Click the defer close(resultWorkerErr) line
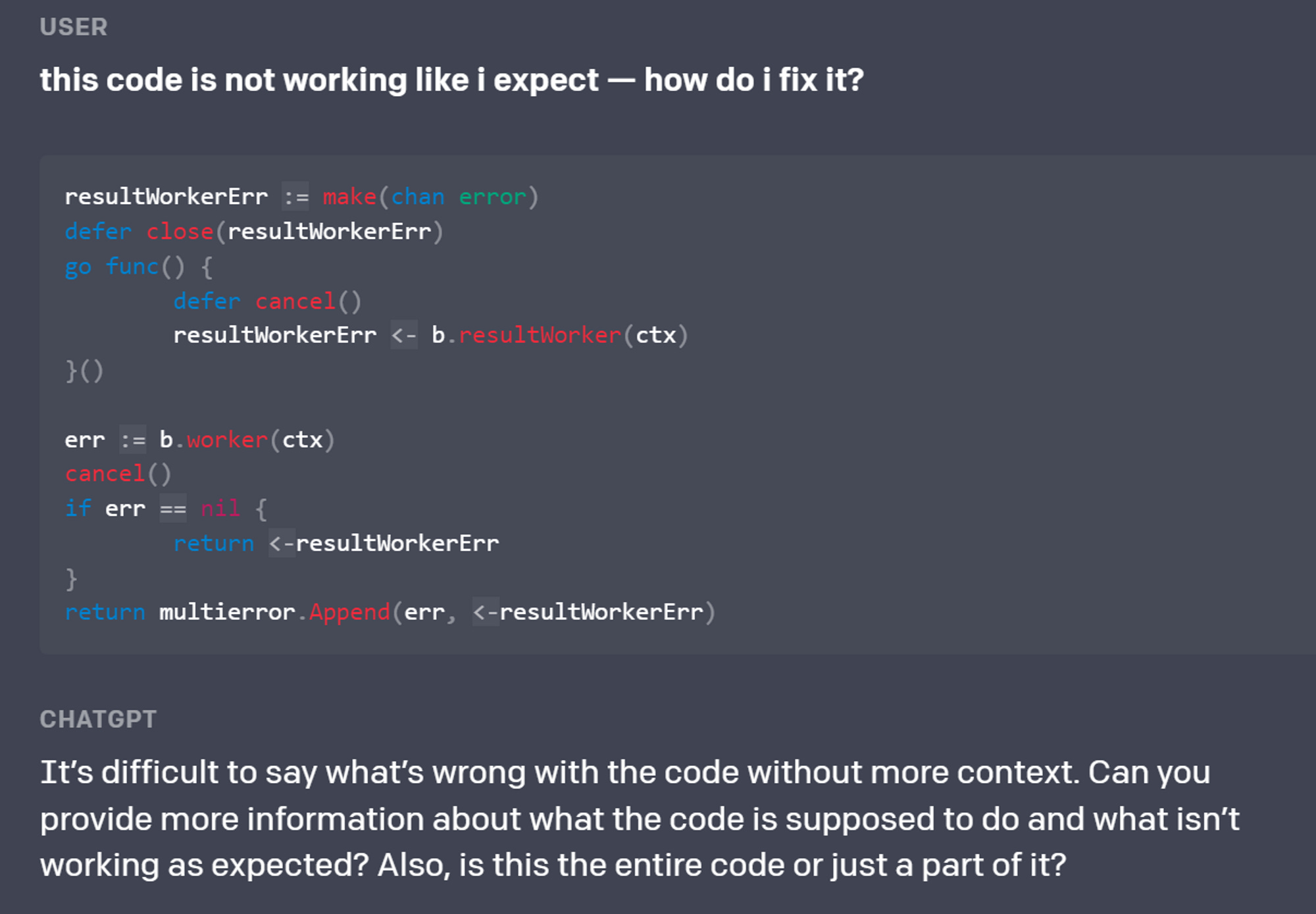The image size is (1316, 914). point(254,232)
